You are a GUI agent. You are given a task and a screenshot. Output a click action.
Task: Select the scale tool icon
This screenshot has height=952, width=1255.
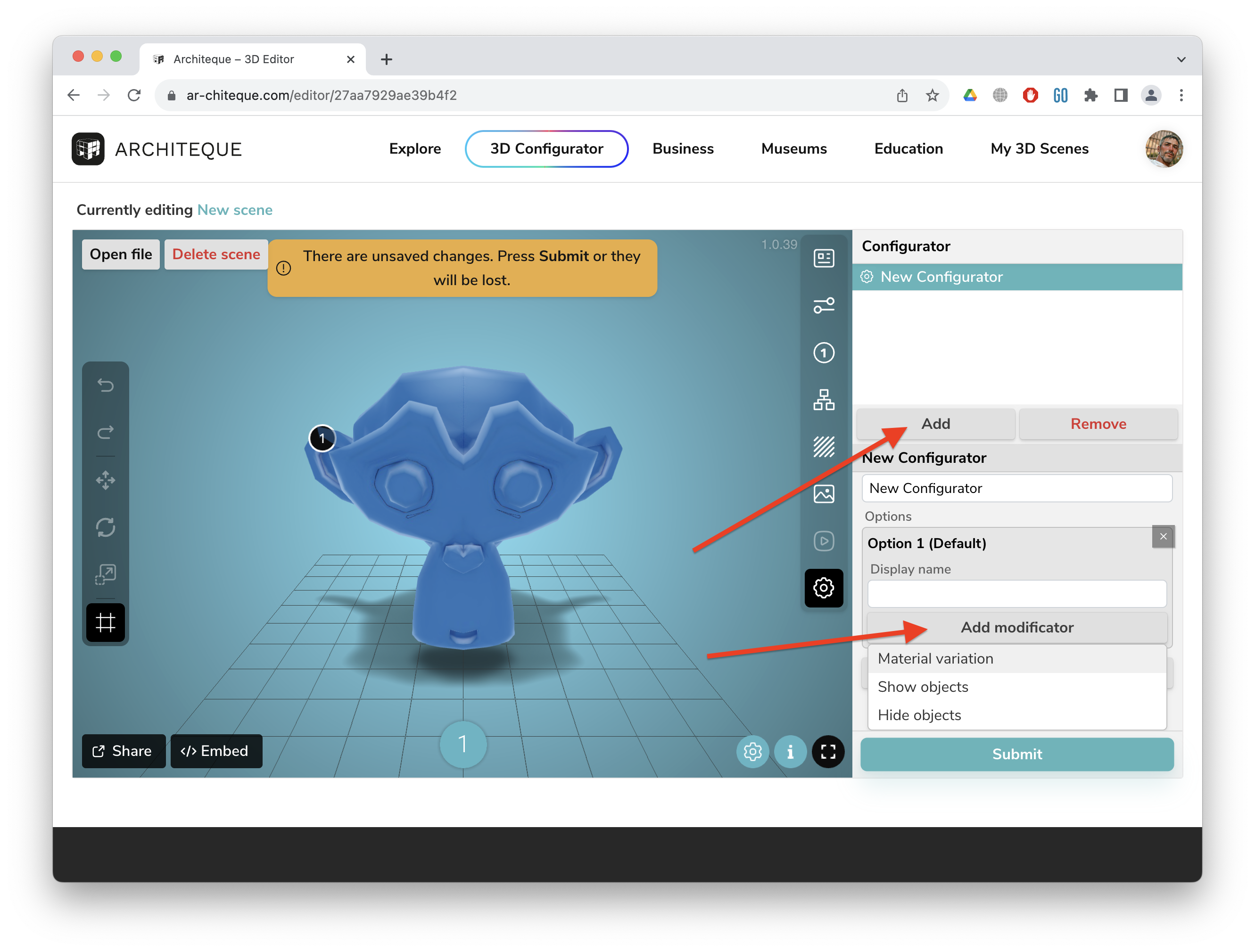[106, 574]
